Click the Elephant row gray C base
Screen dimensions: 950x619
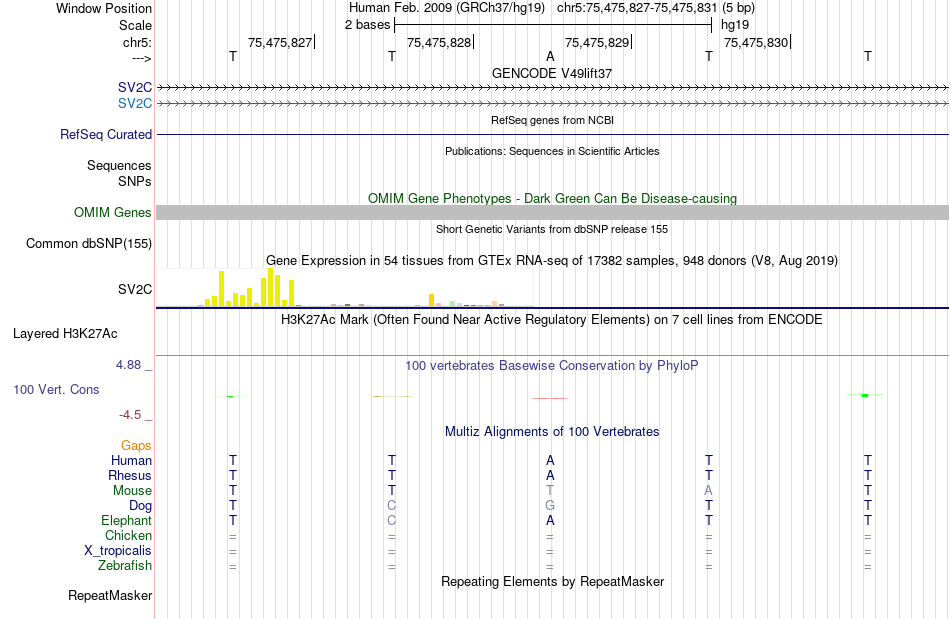point(391,521)
